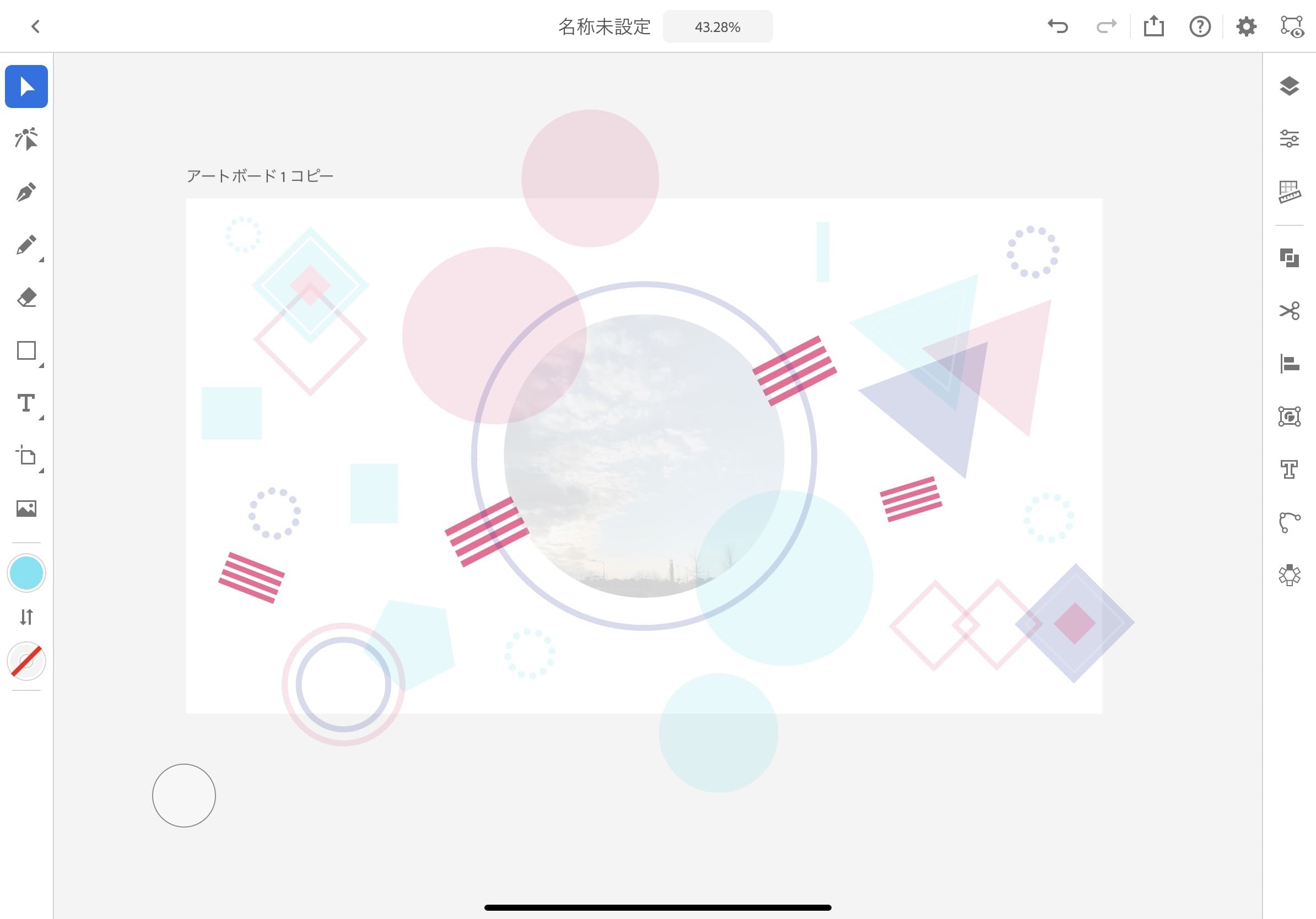The image size is (1316, 919).
Task: Swap fill and stroke colors
Action: 26,617
